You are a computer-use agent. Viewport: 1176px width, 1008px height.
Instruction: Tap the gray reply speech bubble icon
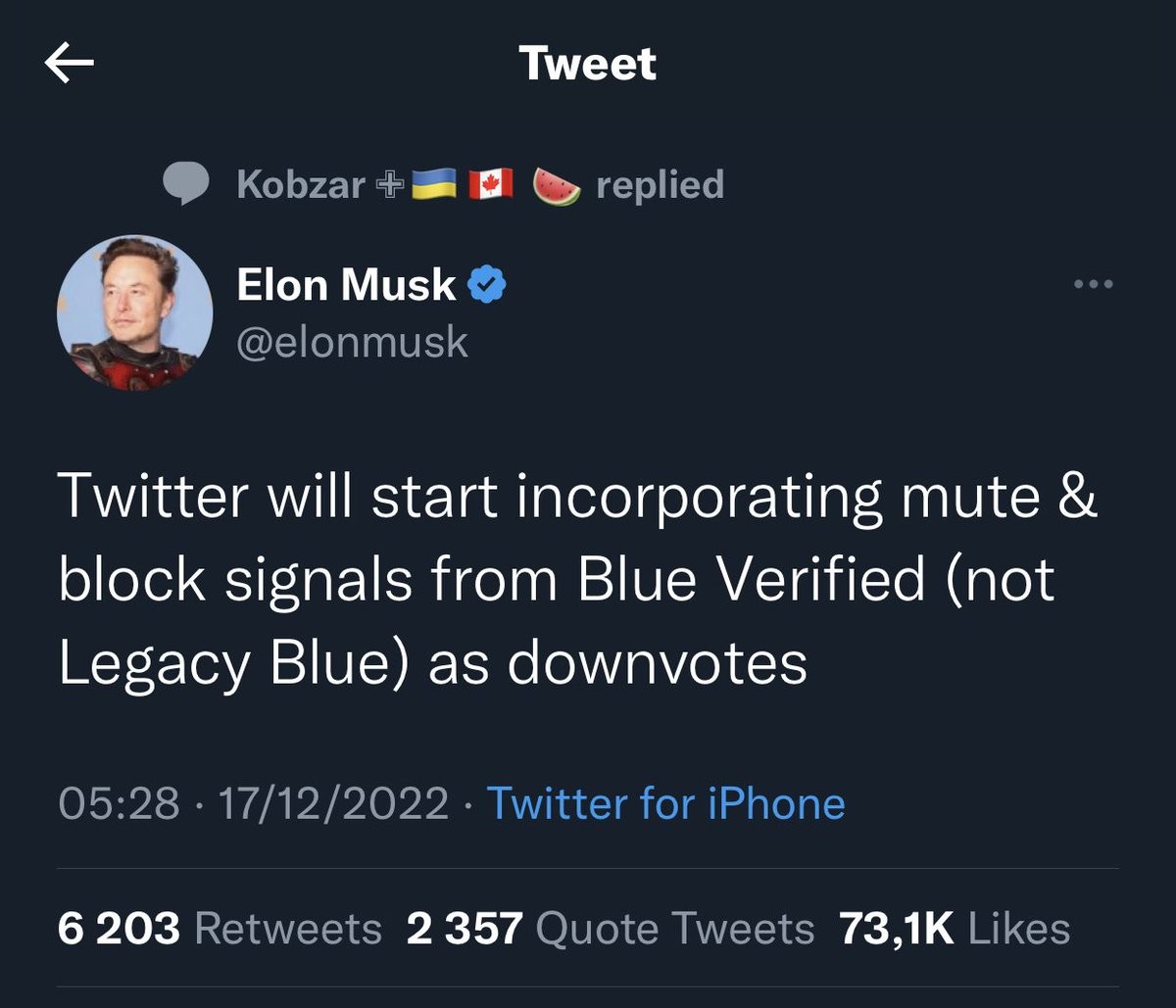[x=184, y=184]
